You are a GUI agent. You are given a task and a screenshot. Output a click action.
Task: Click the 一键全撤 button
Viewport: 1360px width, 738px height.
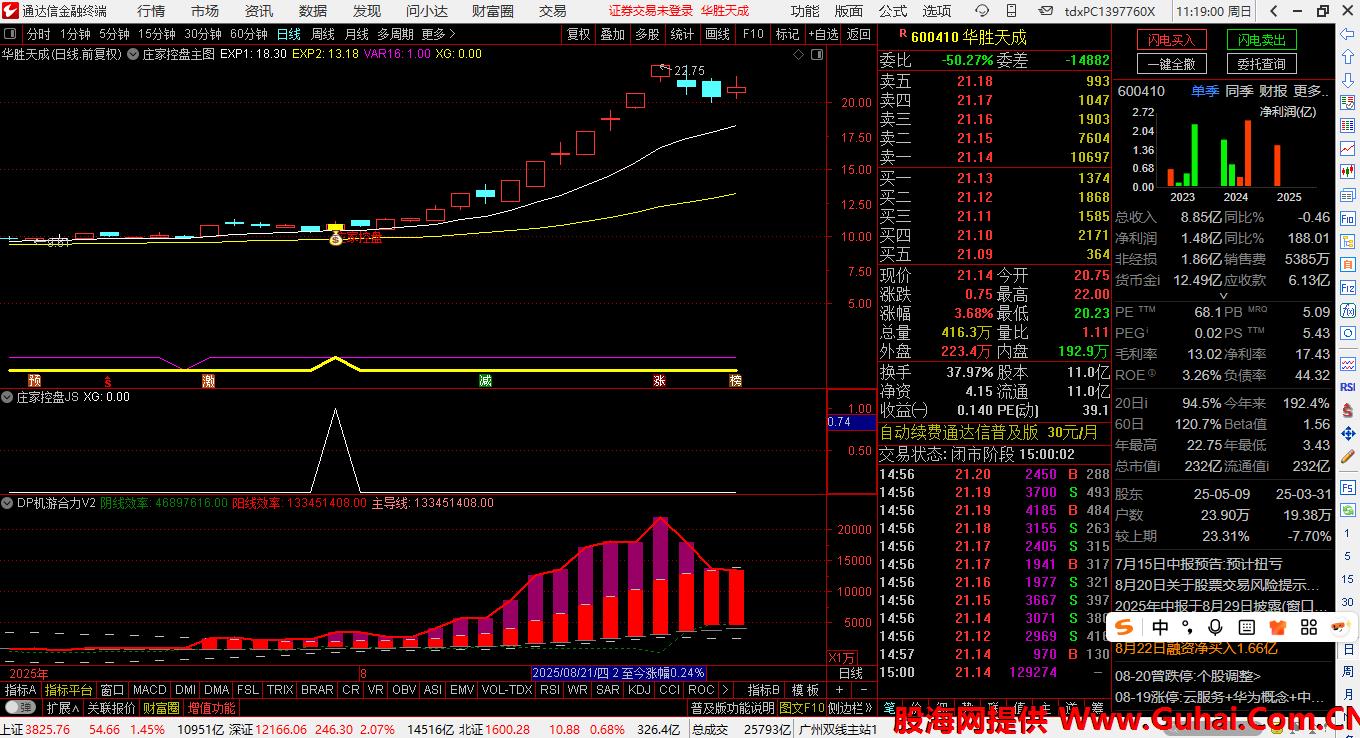[x=1172, y=64]
